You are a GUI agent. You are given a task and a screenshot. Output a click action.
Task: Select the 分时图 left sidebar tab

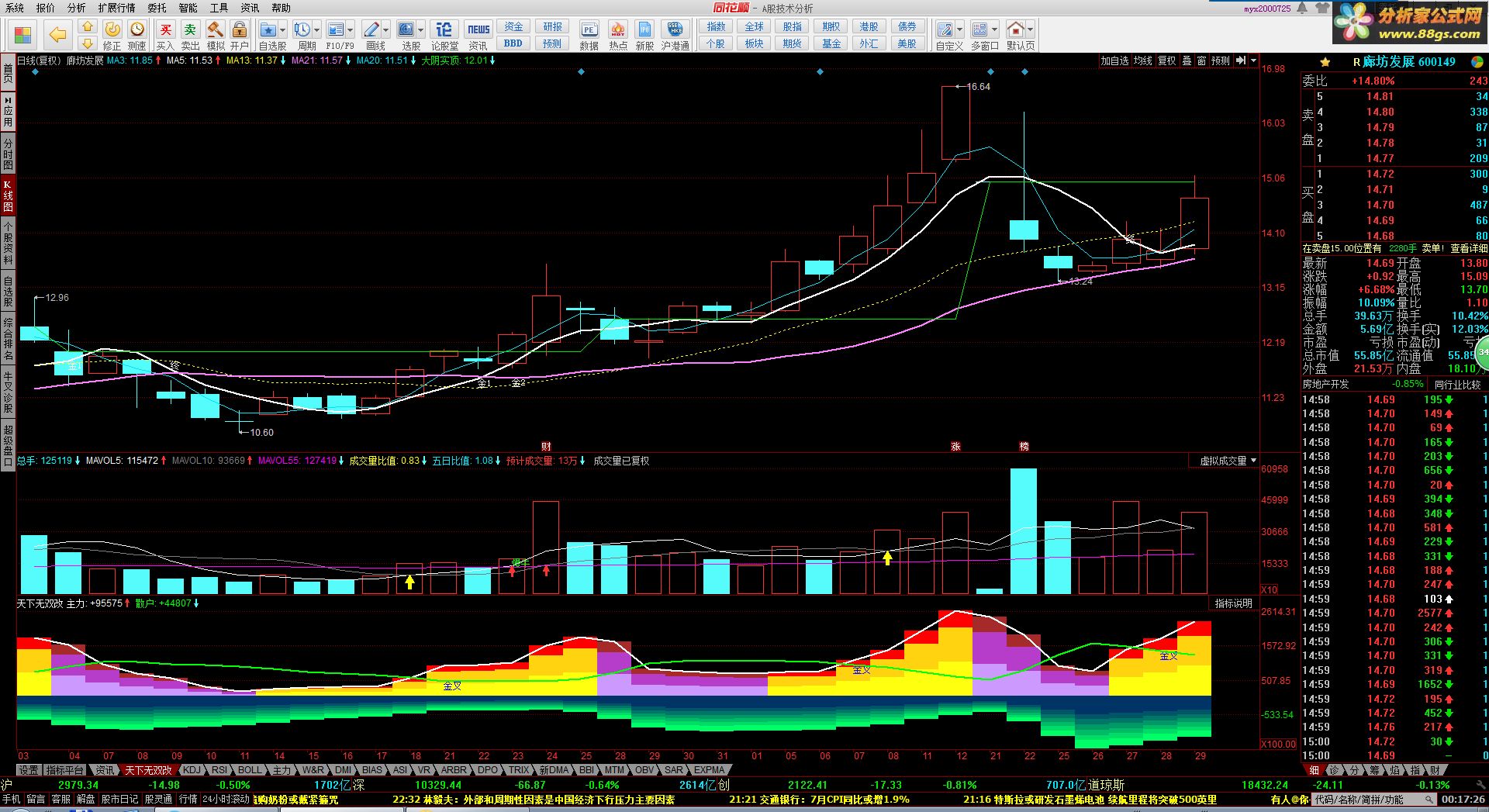pos(8,154)
